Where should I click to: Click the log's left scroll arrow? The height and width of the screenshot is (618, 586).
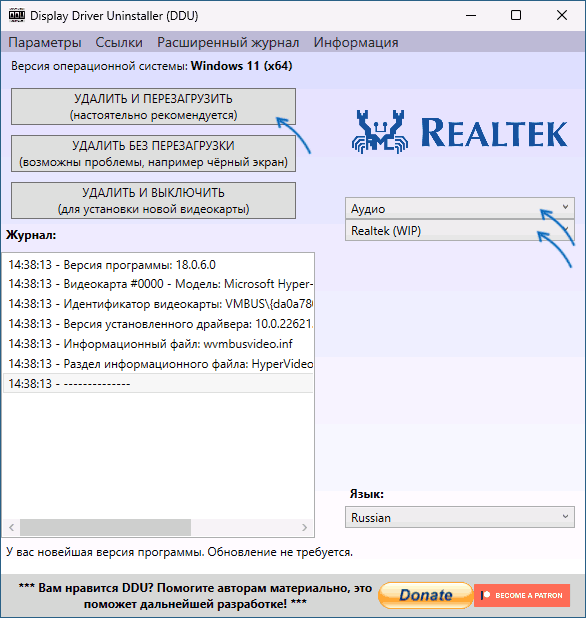pos(11,527)
